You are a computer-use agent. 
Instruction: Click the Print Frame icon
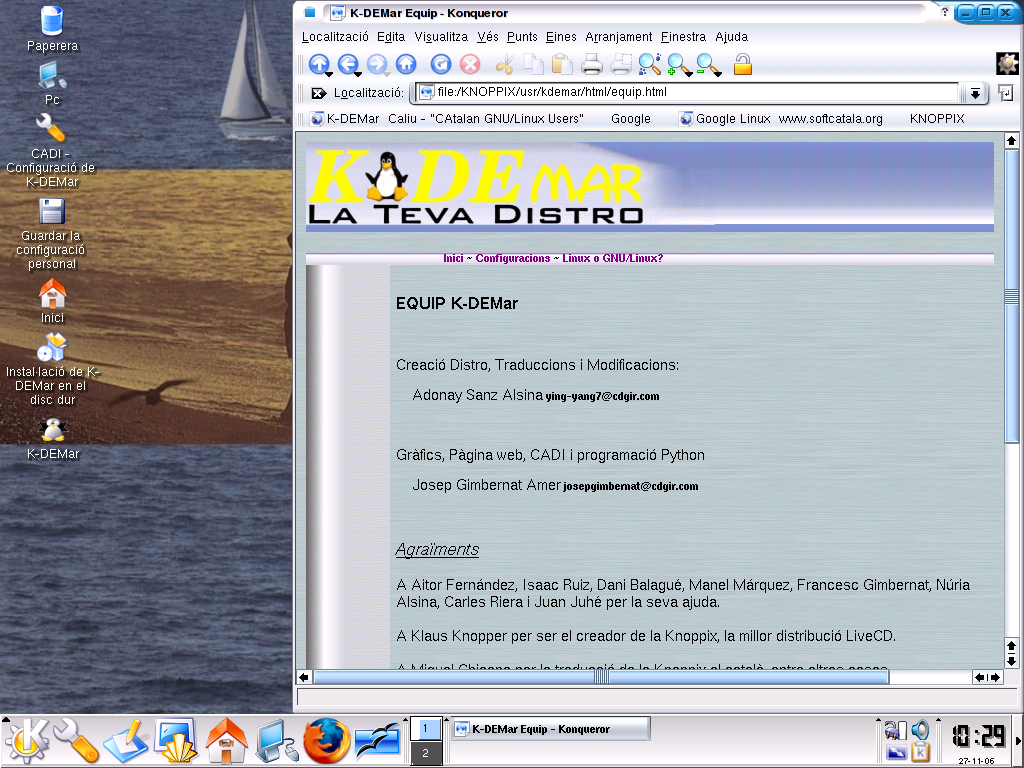pos(621,64)
